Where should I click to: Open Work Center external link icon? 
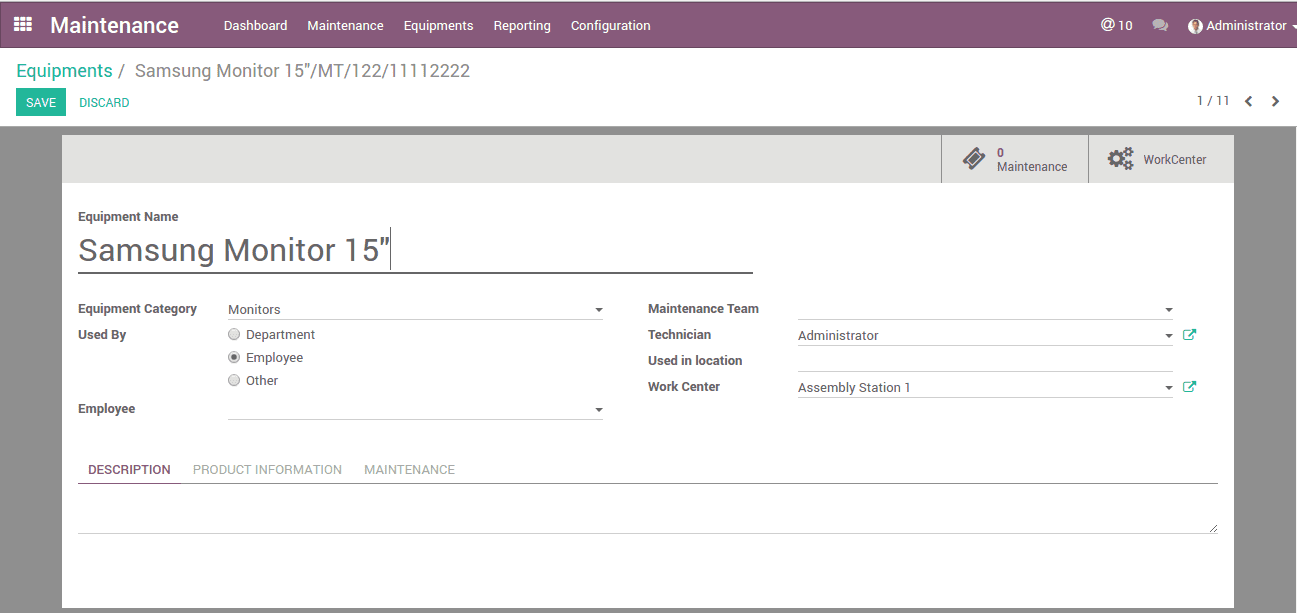coord(1189,387)
